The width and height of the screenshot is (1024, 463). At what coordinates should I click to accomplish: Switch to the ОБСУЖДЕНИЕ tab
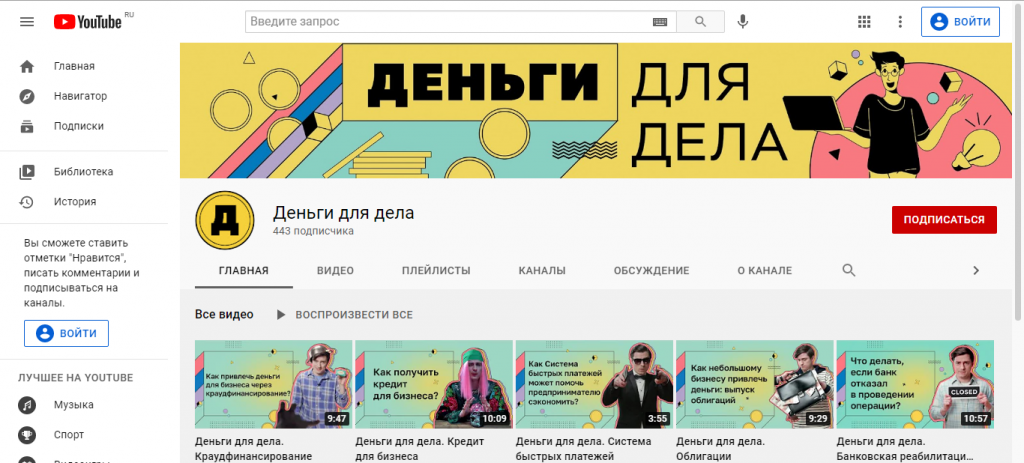point(651,270)
